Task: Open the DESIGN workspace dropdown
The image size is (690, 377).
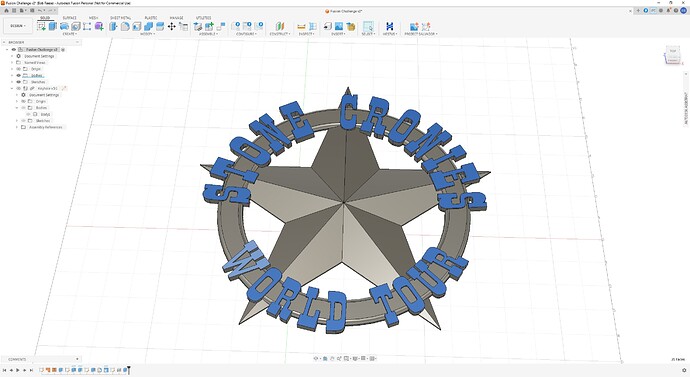Action: point(18,26)
